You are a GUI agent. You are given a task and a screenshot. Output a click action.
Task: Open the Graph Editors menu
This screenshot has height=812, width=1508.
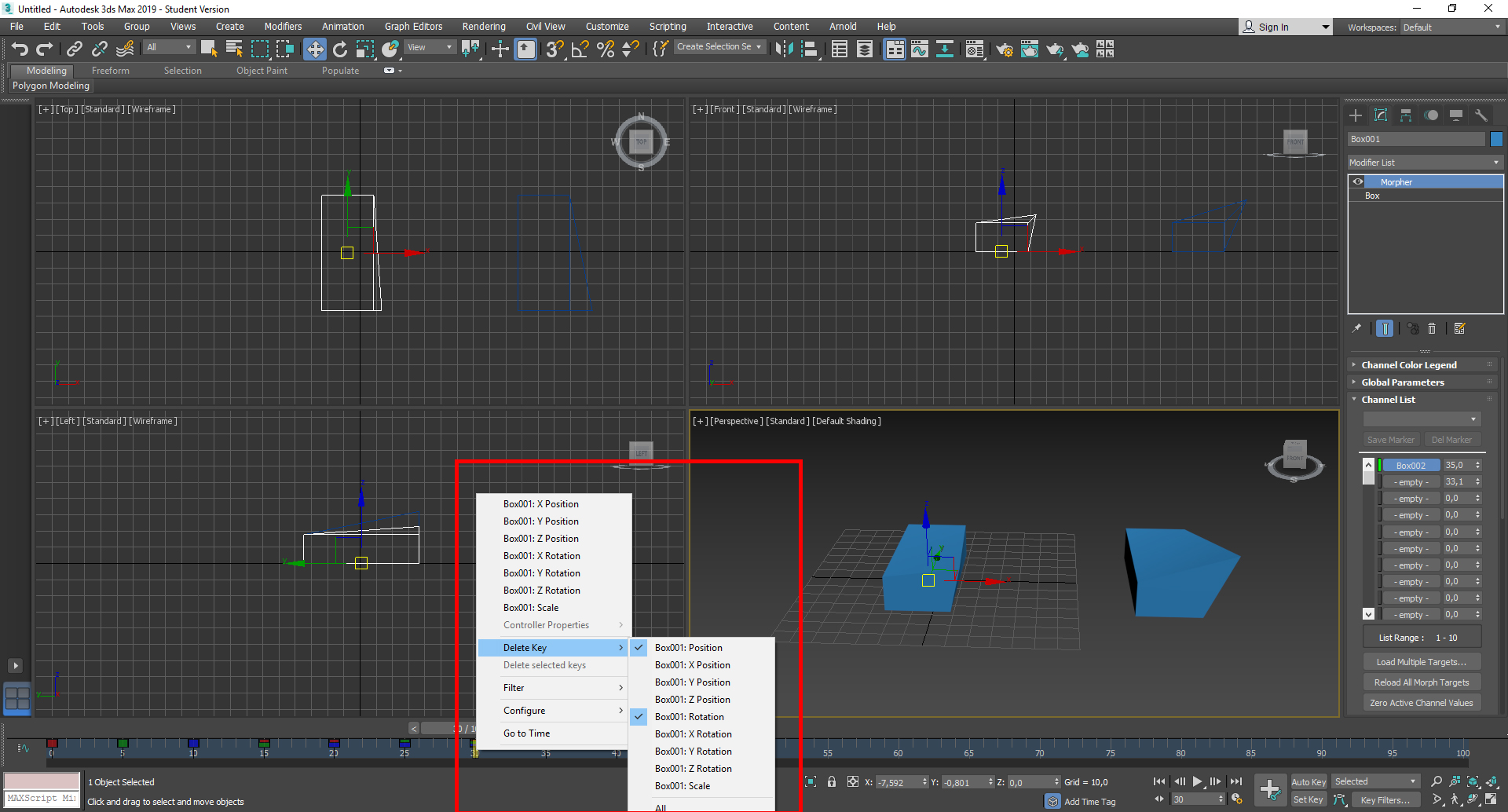[x=413, y=27]
